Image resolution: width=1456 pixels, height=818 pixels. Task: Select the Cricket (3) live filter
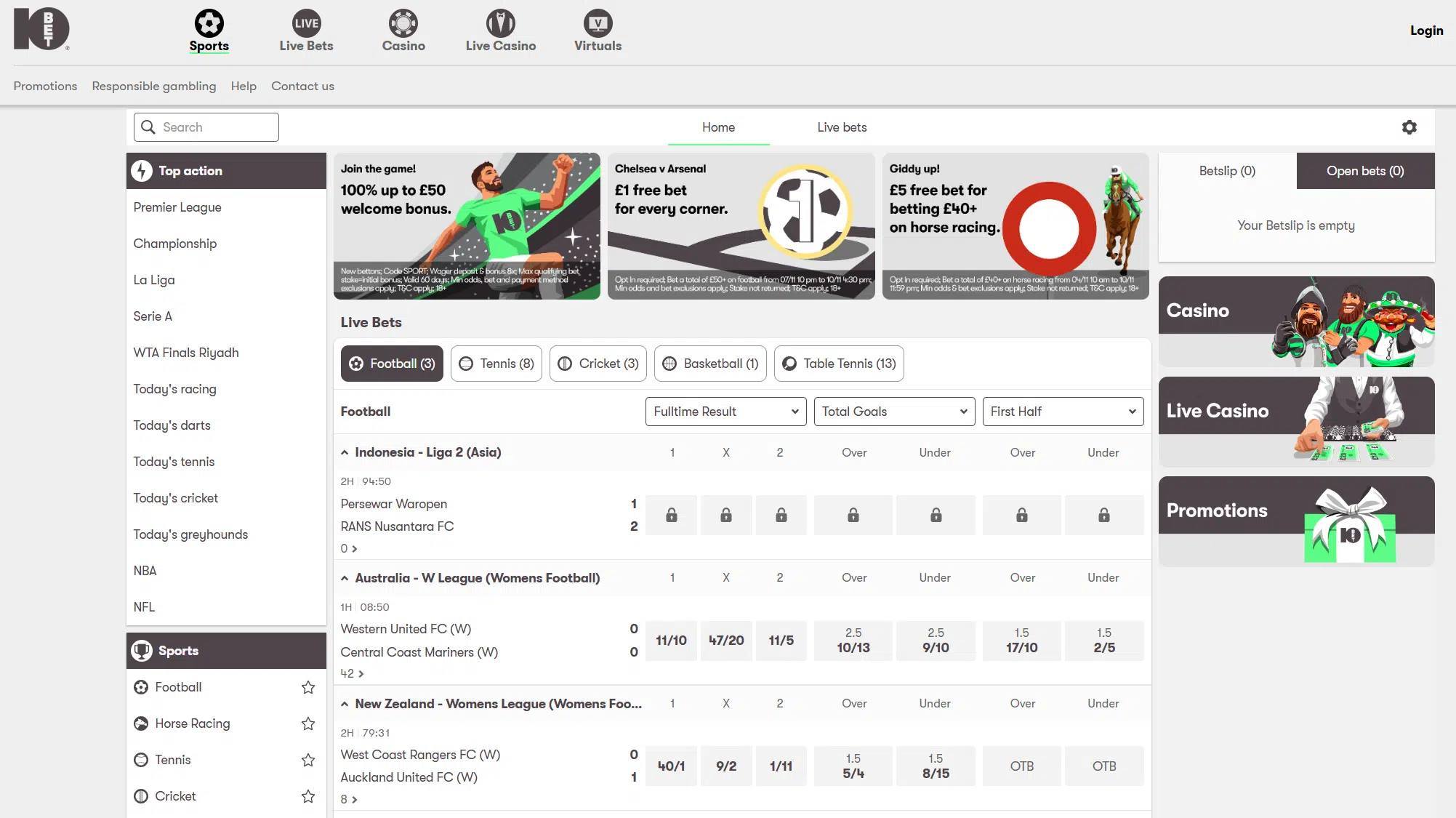coord(598,364)
